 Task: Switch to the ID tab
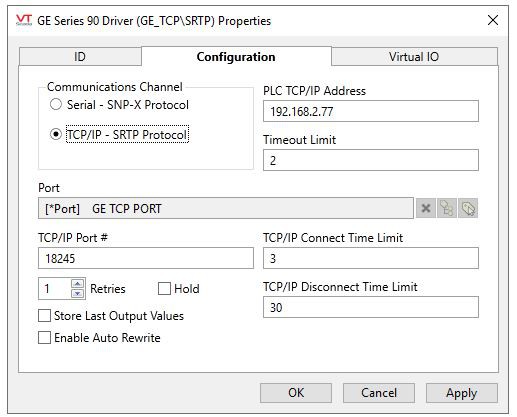point(80,57)
